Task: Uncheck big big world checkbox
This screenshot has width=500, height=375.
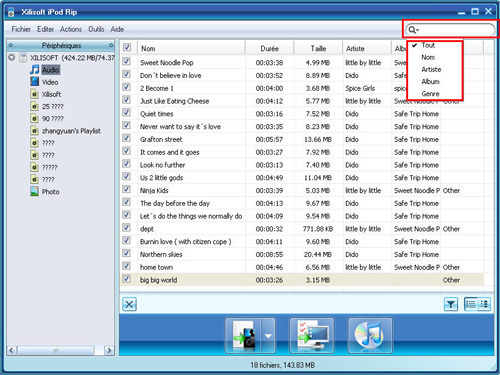Action: [x=126, y=279]
